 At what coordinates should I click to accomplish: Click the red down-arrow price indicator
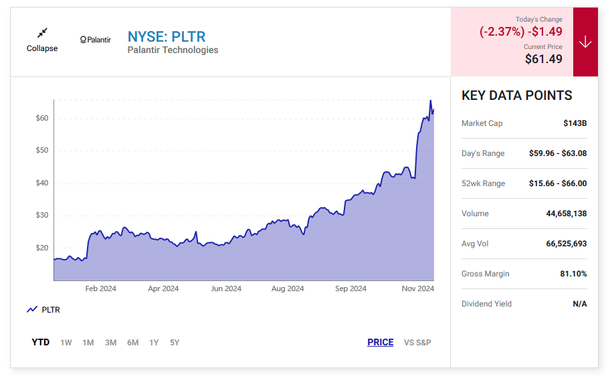tap(585, 42)
